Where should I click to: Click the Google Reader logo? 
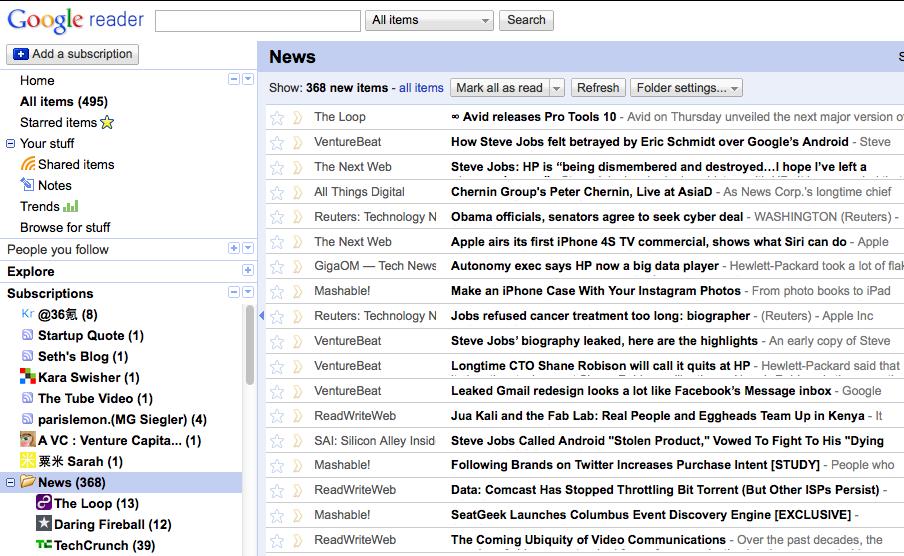click(x=75, y=20)
